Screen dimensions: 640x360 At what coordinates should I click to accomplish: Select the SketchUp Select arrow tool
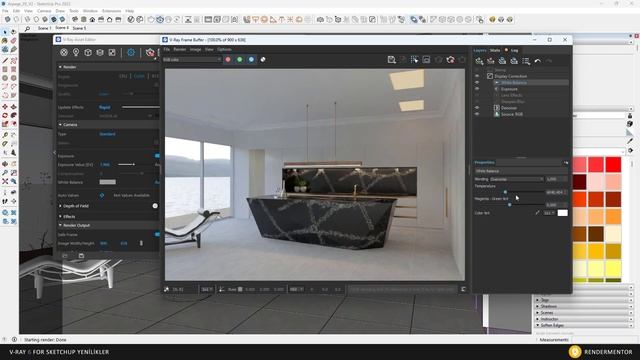5,31
